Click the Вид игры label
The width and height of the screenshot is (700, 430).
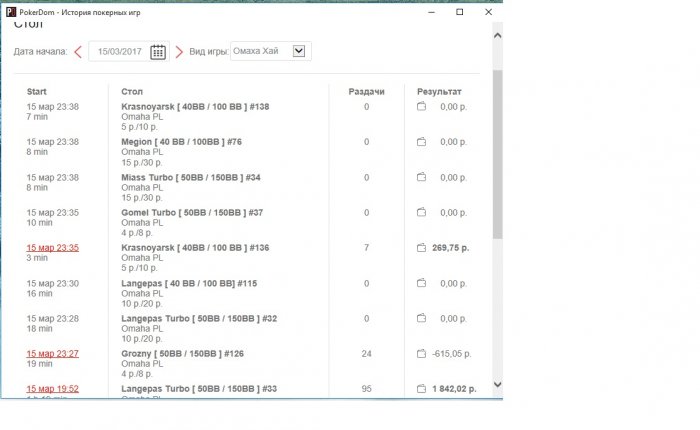(209, 52)
